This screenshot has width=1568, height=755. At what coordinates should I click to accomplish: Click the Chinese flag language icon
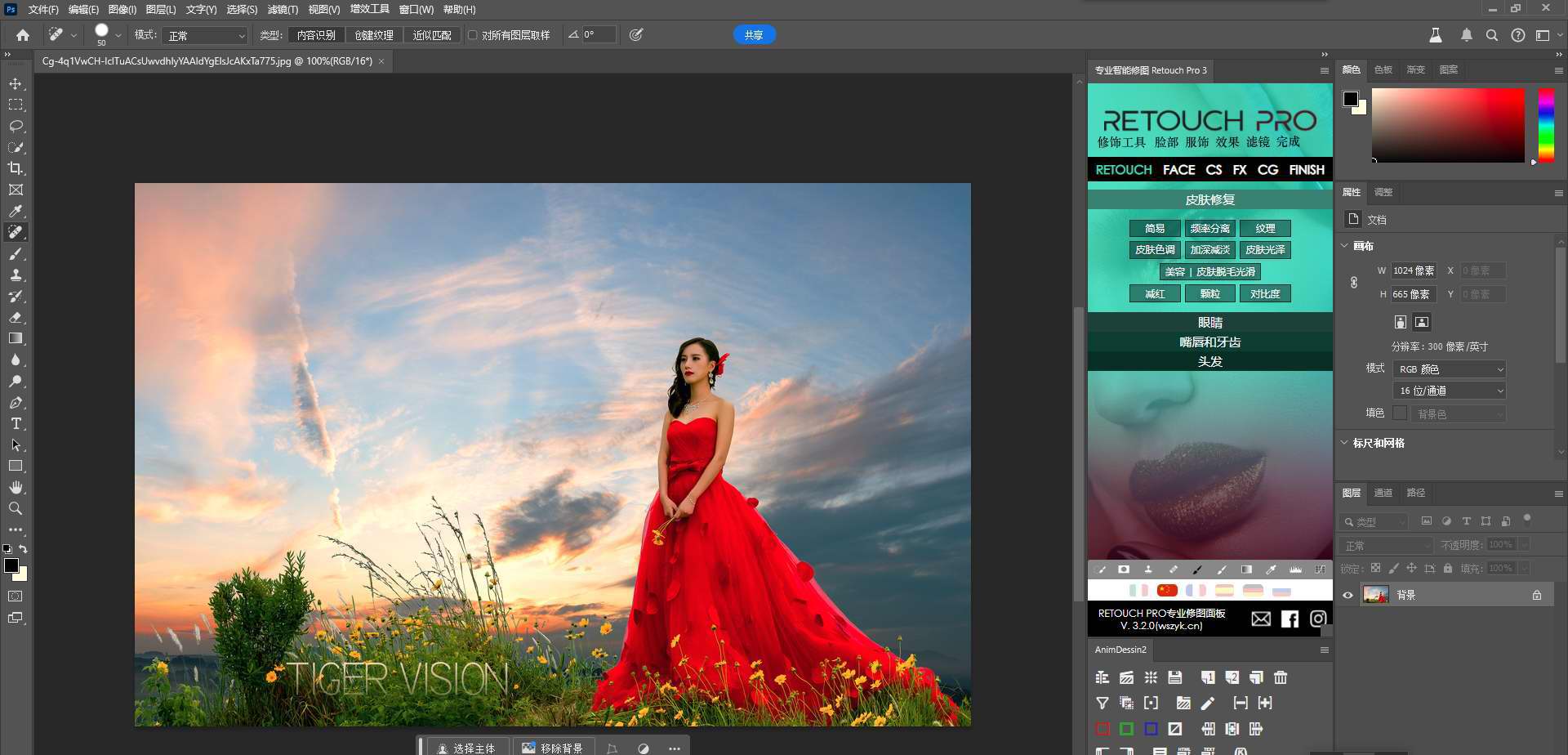pyautogui.click(x=1168, y=590)
